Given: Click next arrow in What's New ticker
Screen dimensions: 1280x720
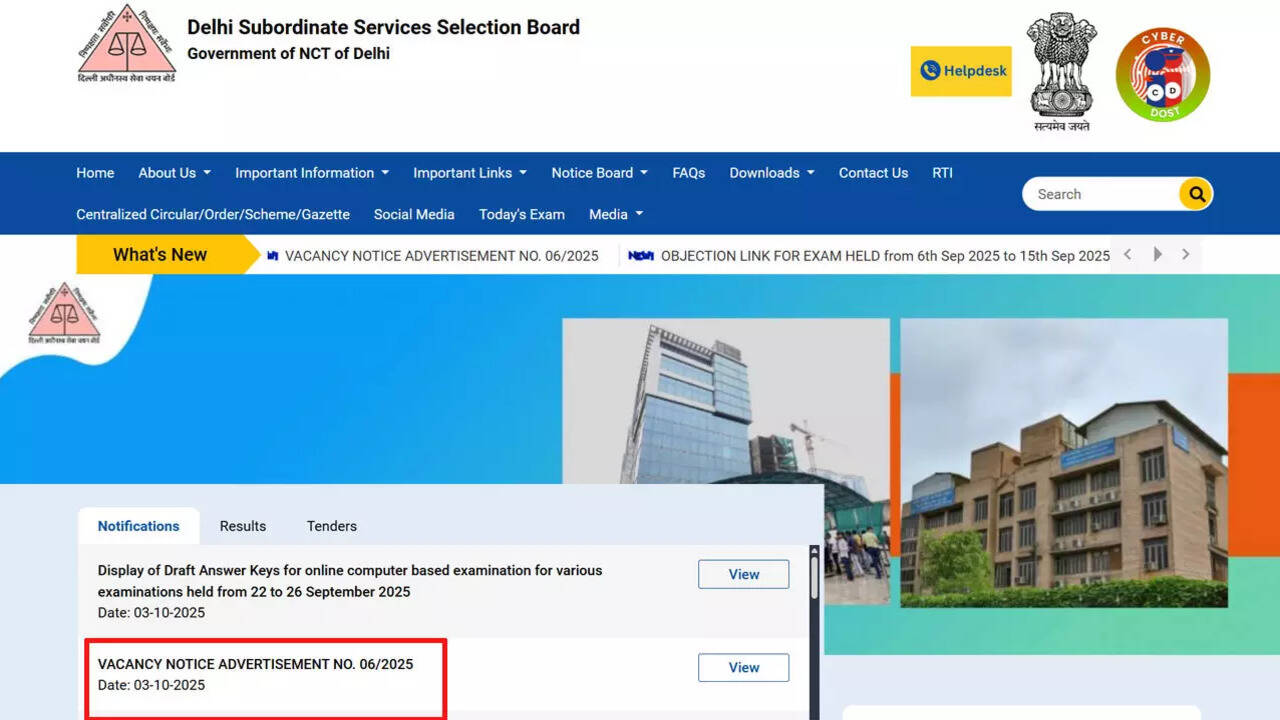Looking at the screenshot, I should 1186,255.
